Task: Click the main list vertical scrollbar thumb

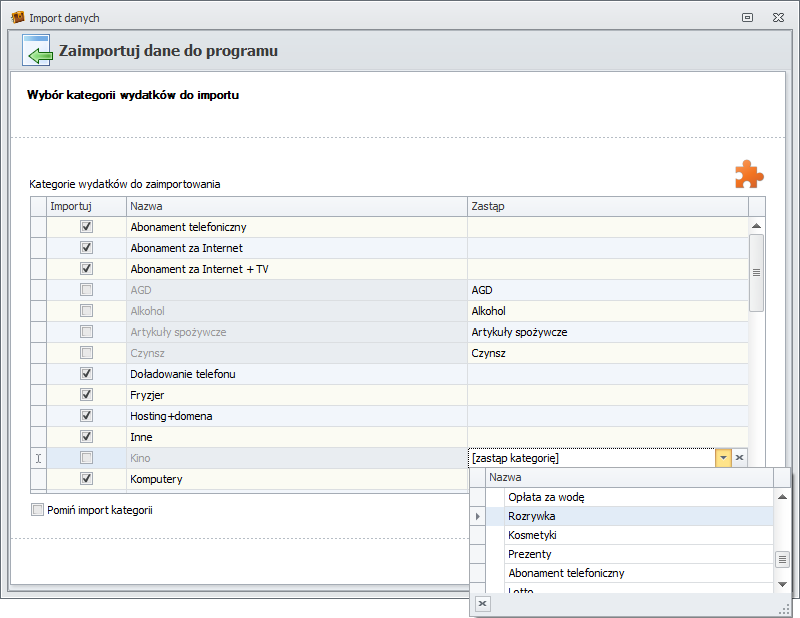Action: [x=756, y=272]
